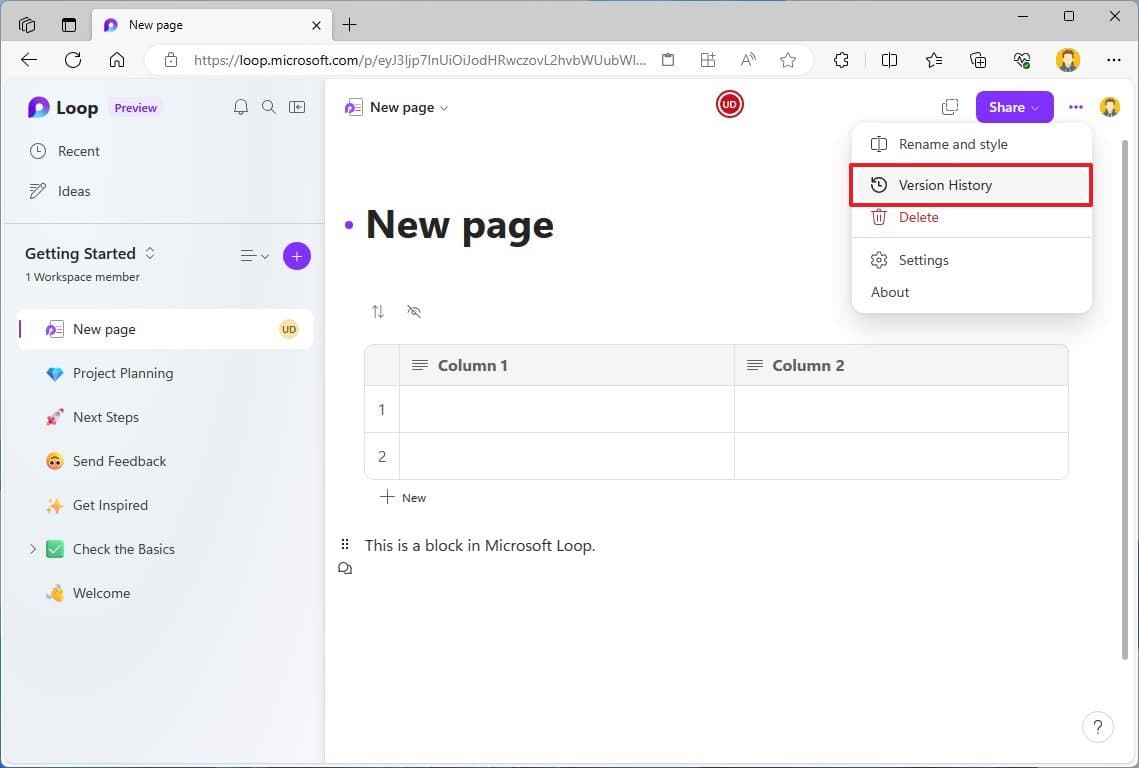Image resolution: width=1139 pixels, height=768 pixels.
Task: Open the comment icon below the text block
Action: point(345,568)
